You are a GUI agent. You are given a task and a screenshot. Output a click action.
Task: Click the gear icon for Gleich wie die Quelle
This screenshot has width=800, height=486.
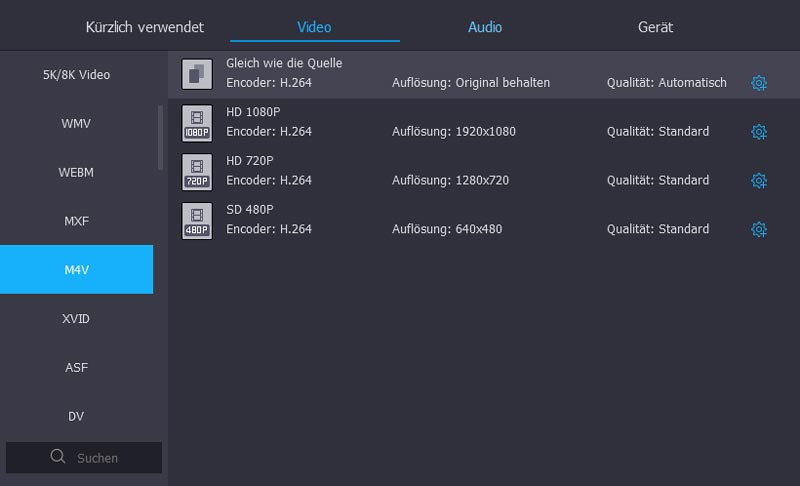758,83
